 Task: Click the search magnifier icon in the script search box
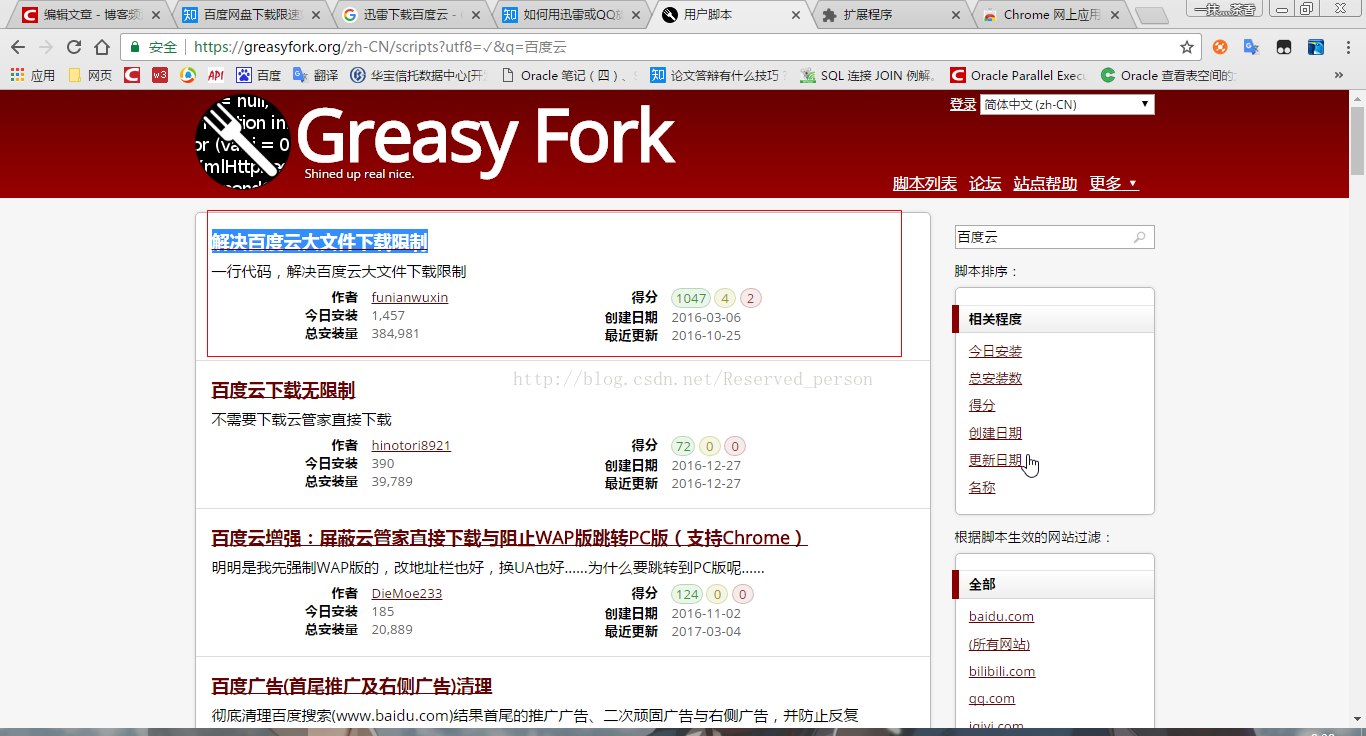(x=1140, y=238)
